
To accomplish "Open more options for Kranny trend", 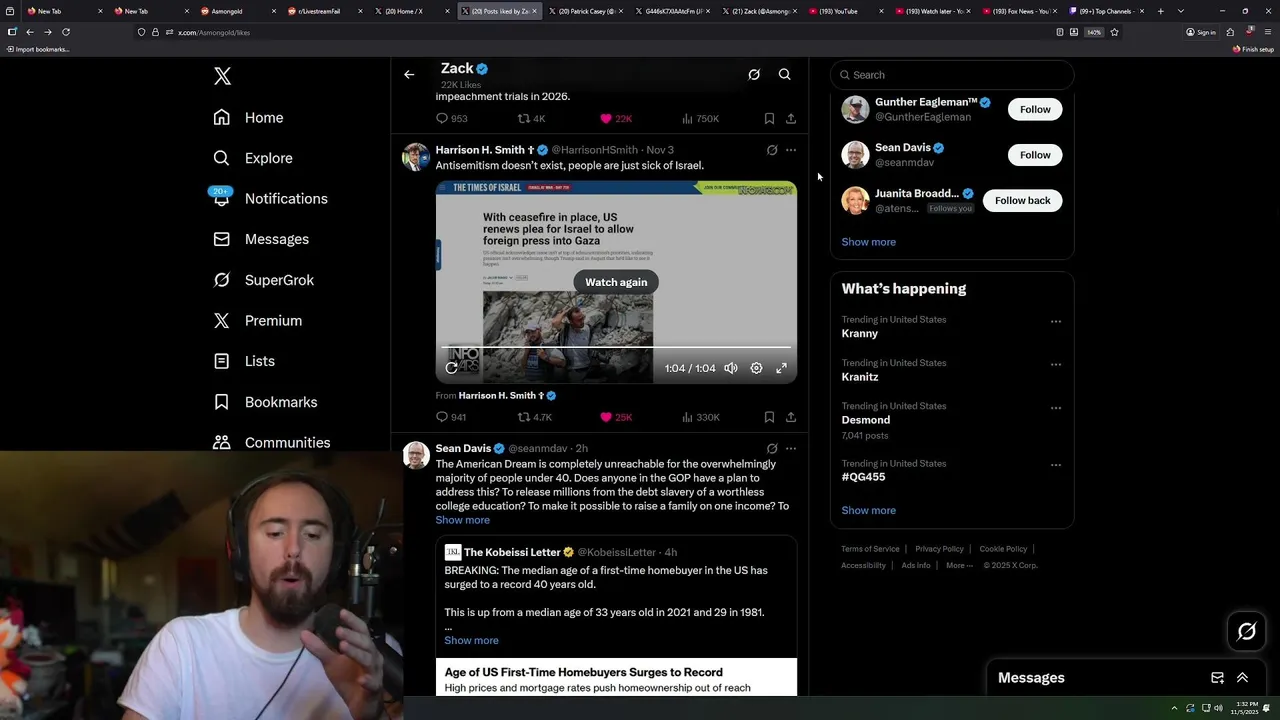I will (1056, 322).
